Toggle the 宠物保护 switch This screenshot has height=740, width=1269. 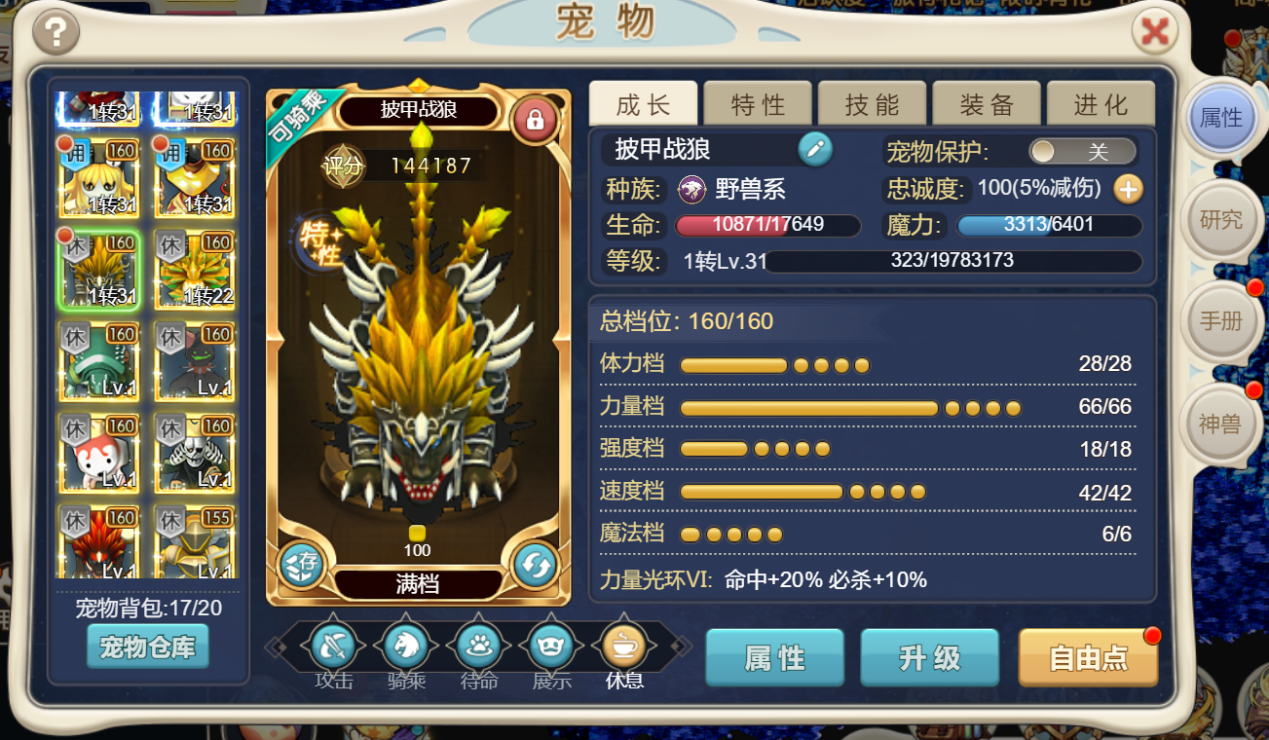click(x=1084, y=152)
